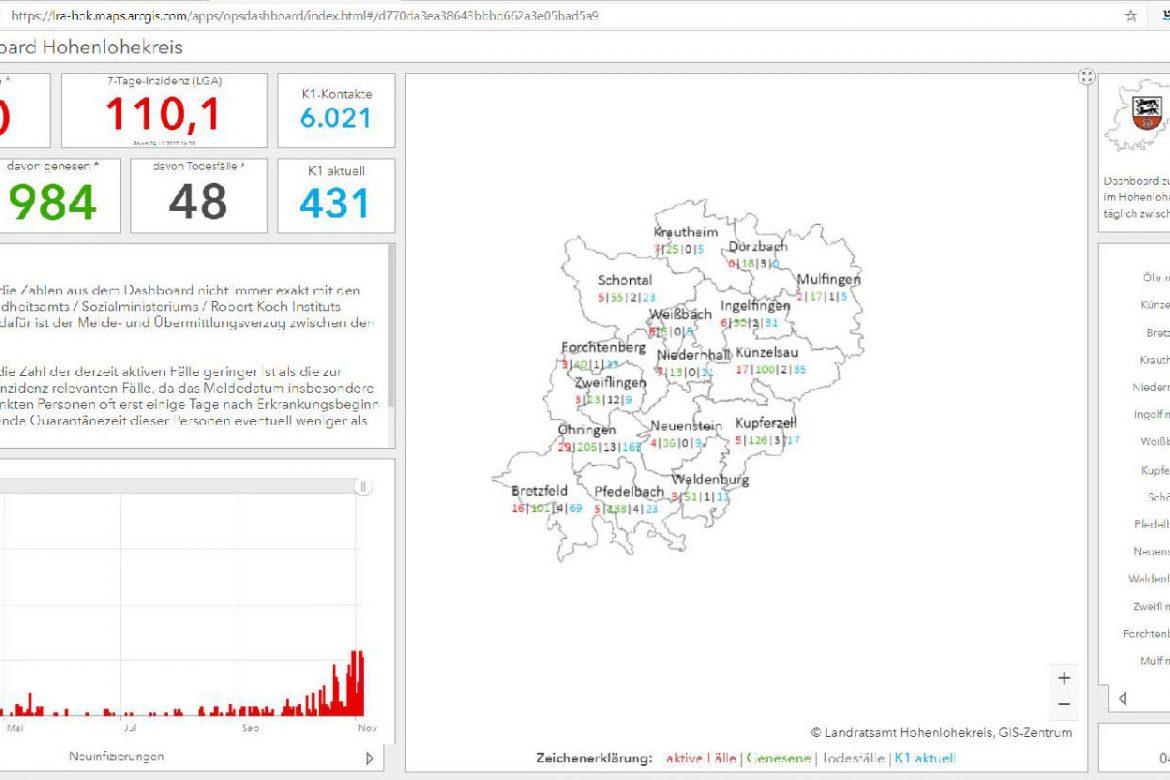Image resolution: width=1170 pixels, height=780 pixels.
Task: Select Öhringen on the map
Action: pyautogui.click(x=587, y=430)
